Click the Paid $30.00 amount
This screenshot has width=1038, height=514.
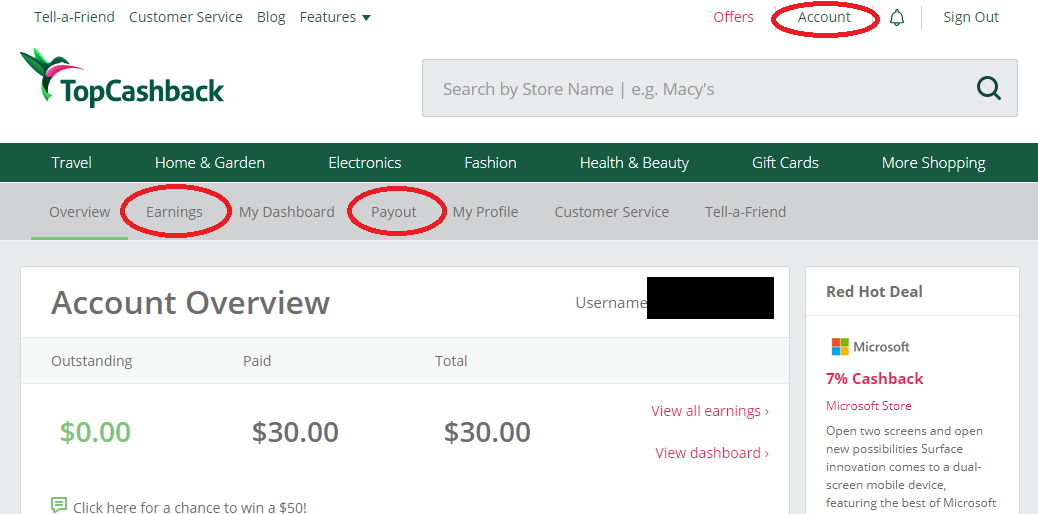click(x=295, y=433)
